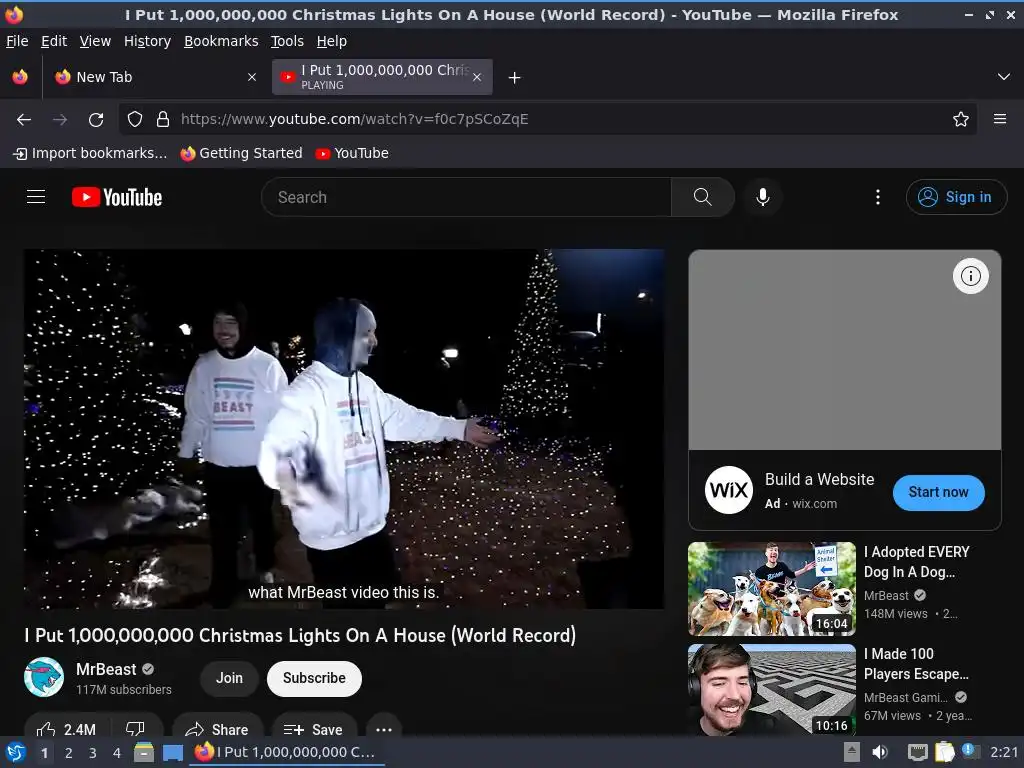Open Firefox View pinned icon
The width and height of the screenshot is (1024, 768).
(20, 77)
